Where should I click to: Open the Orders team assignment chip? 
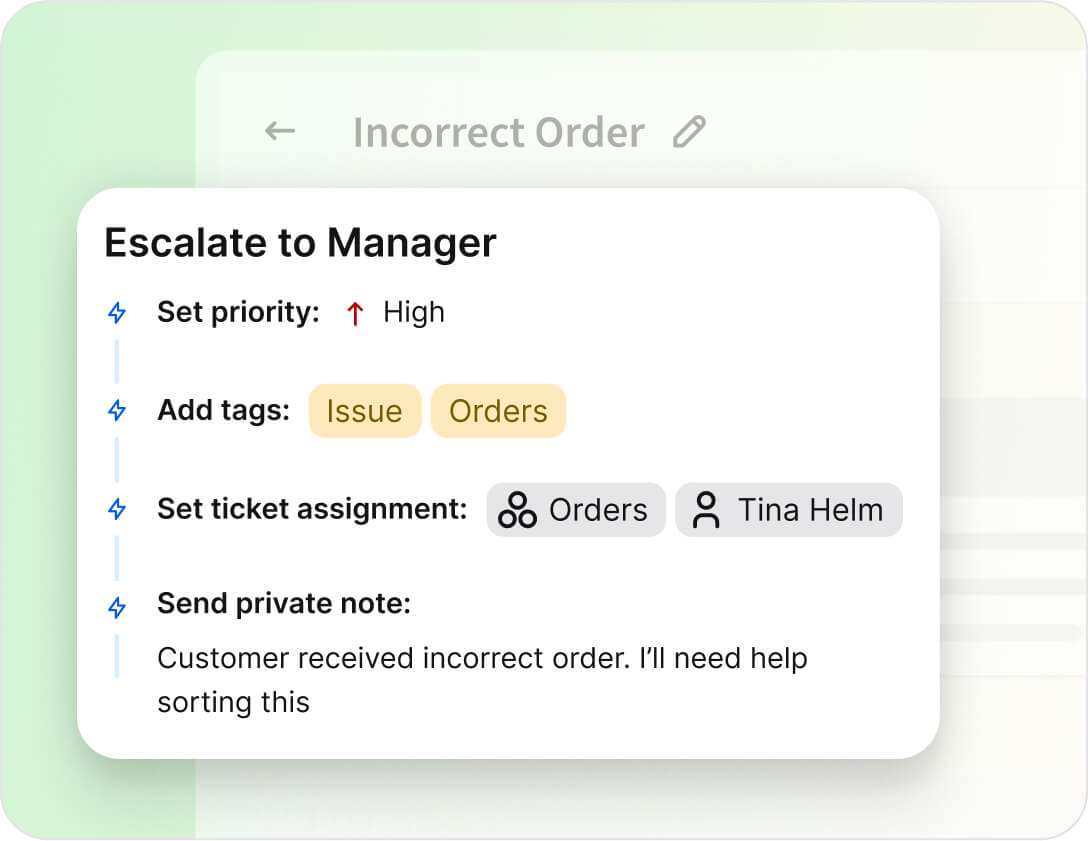(x=576, y=510)
